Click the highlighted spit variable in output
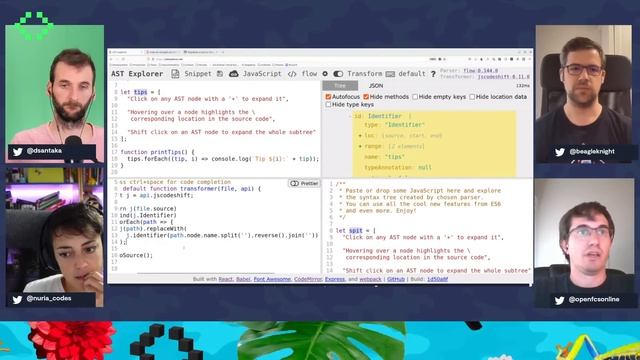This screenshot has height=360, width=640. click(x=356, y=231)
